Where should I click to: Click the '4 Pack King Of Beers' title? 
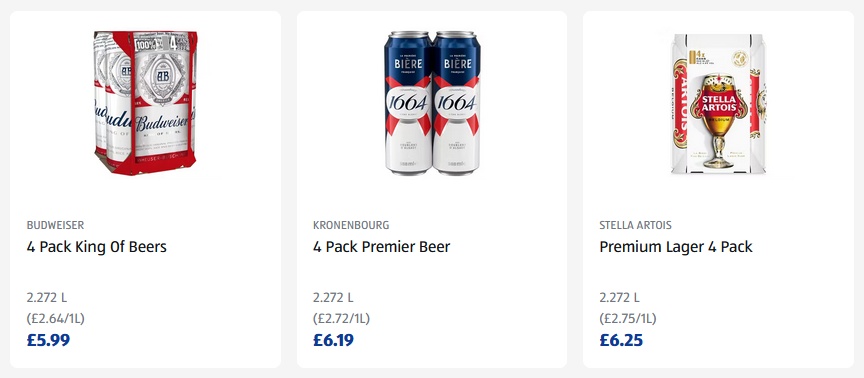pyautogui.click(x=96, y=247)
